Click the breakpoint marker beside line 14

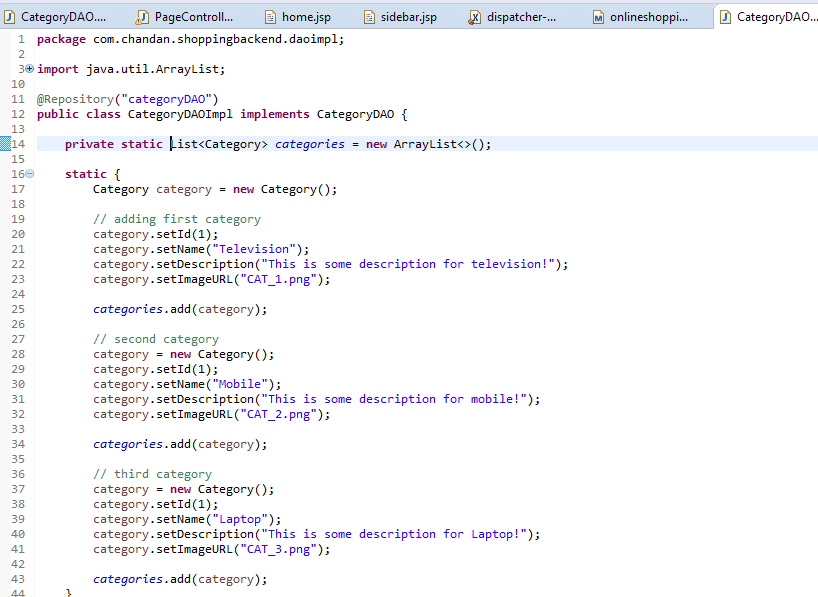[6, 143]
